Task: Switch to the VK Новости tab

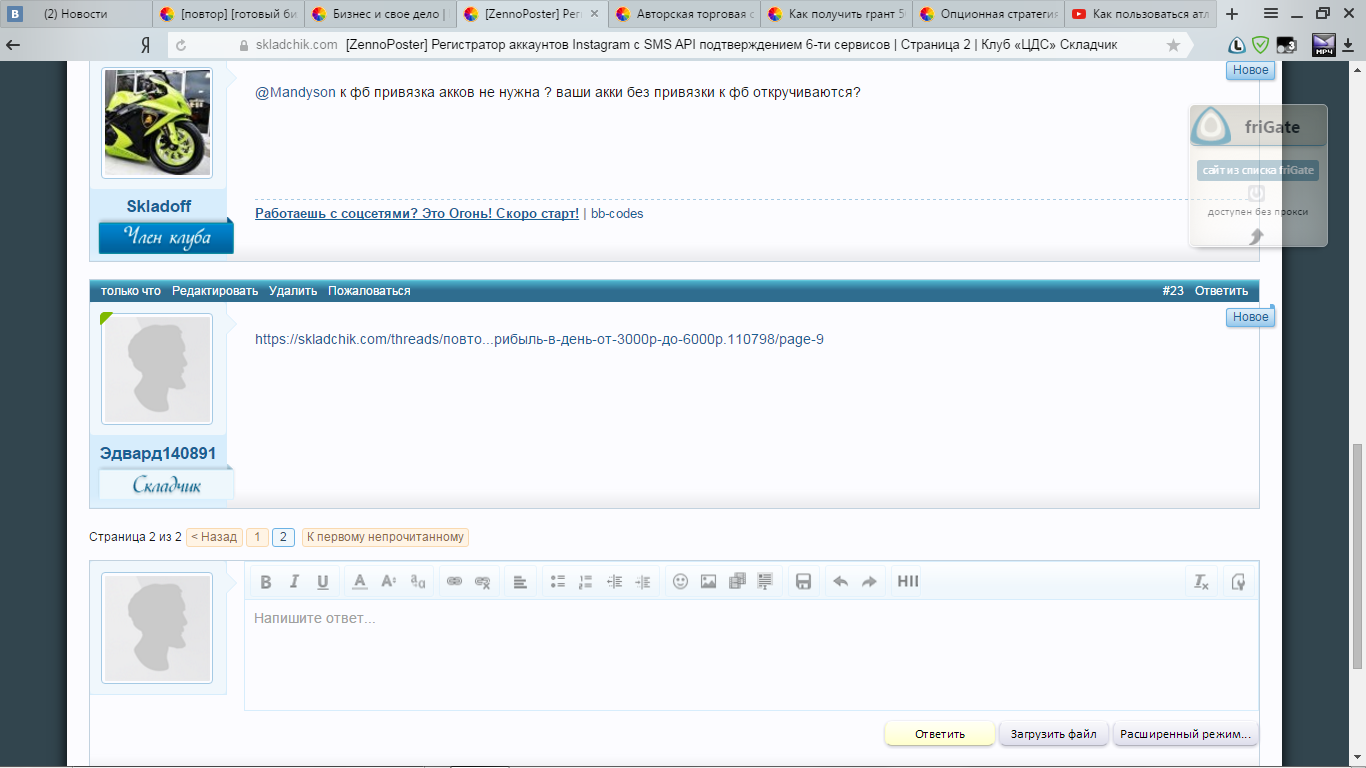Action: click(x=77, y=14)
